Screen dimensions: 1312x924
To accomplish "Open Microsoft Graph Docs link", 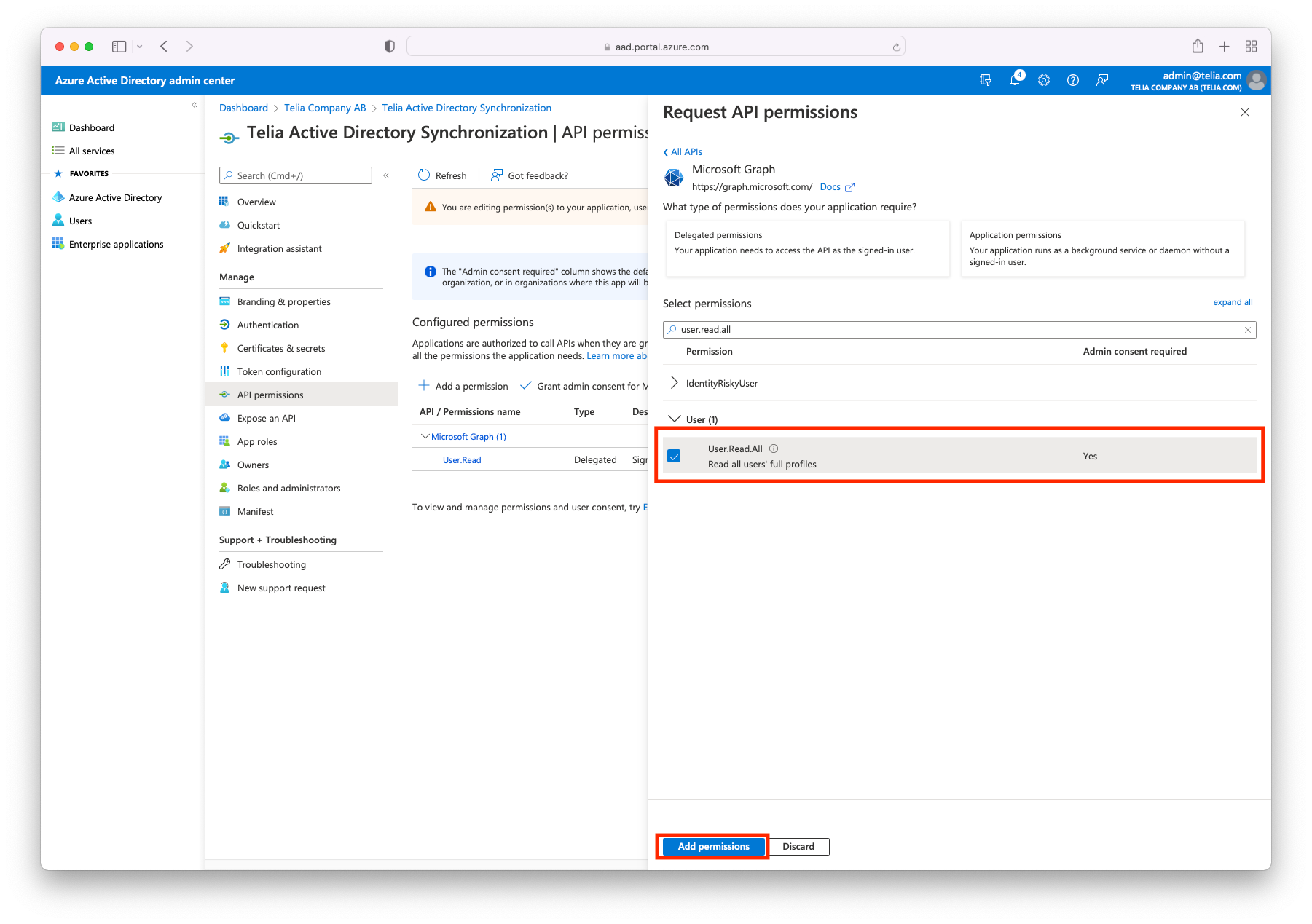I will (x=837, y=187).
